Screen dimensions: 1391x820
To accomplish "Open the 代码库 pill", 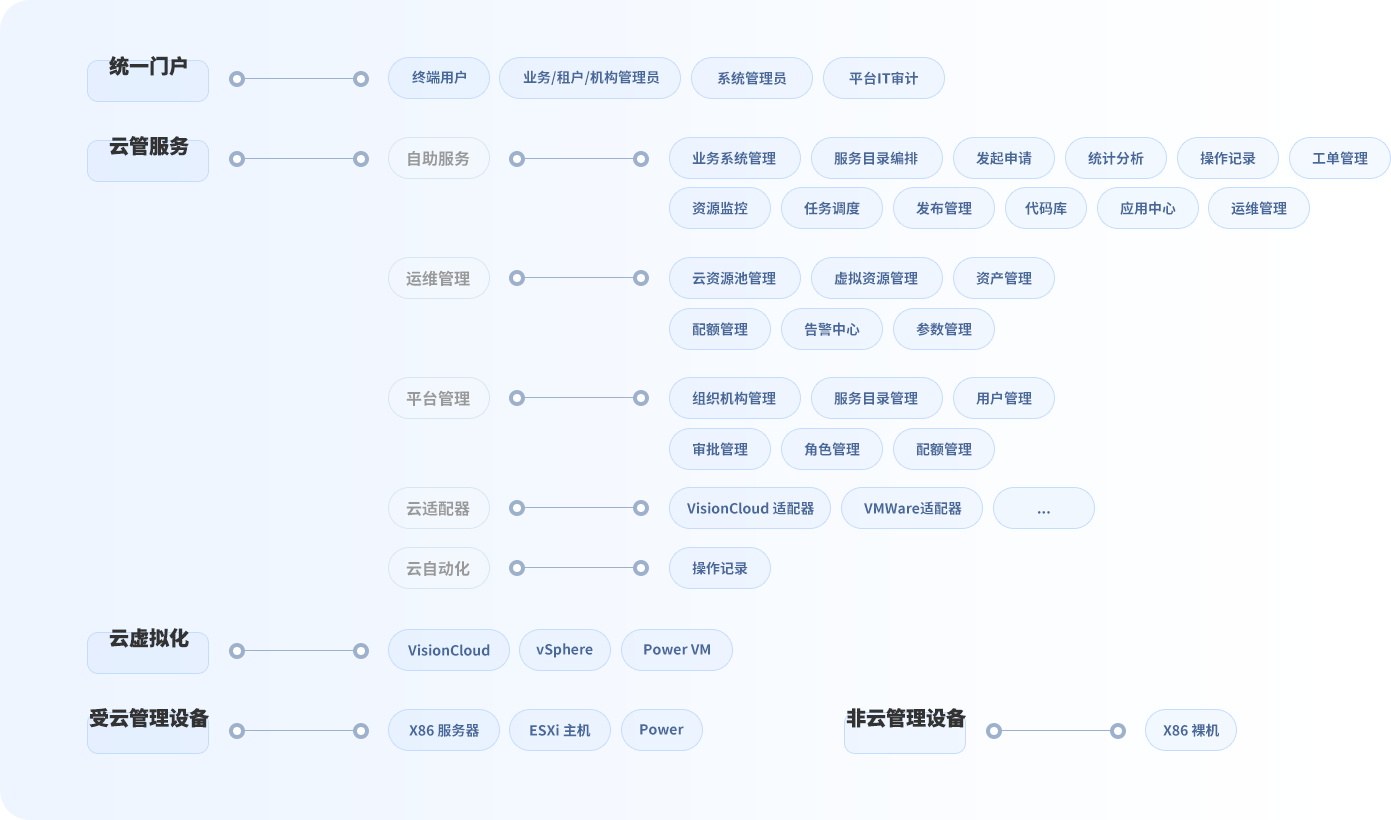I will 1046,208.
